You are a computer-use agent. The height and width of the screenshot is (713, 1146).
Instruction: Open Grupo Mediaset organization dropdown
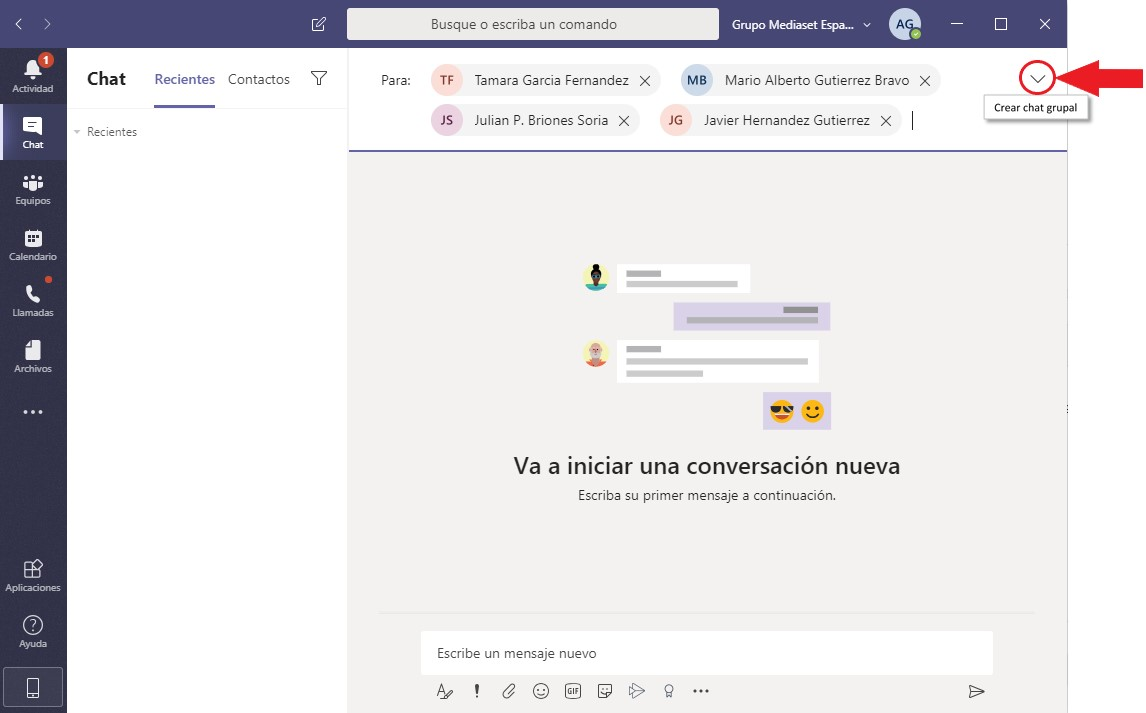(x=802, y=24)
